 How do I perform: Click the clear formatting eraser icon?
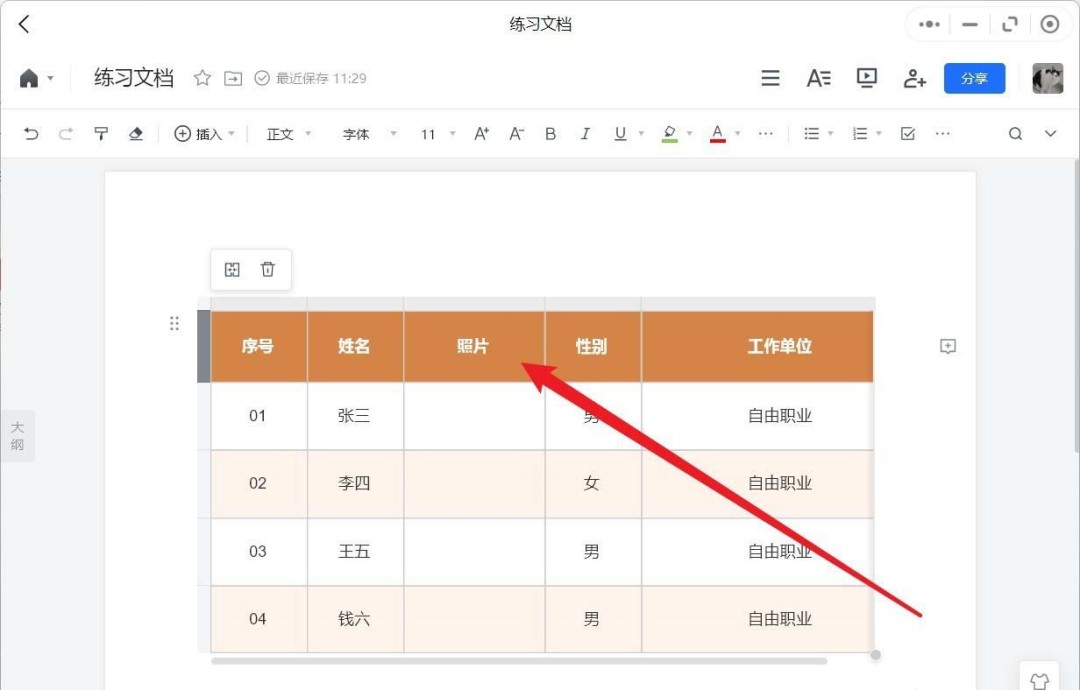[136, 132]
